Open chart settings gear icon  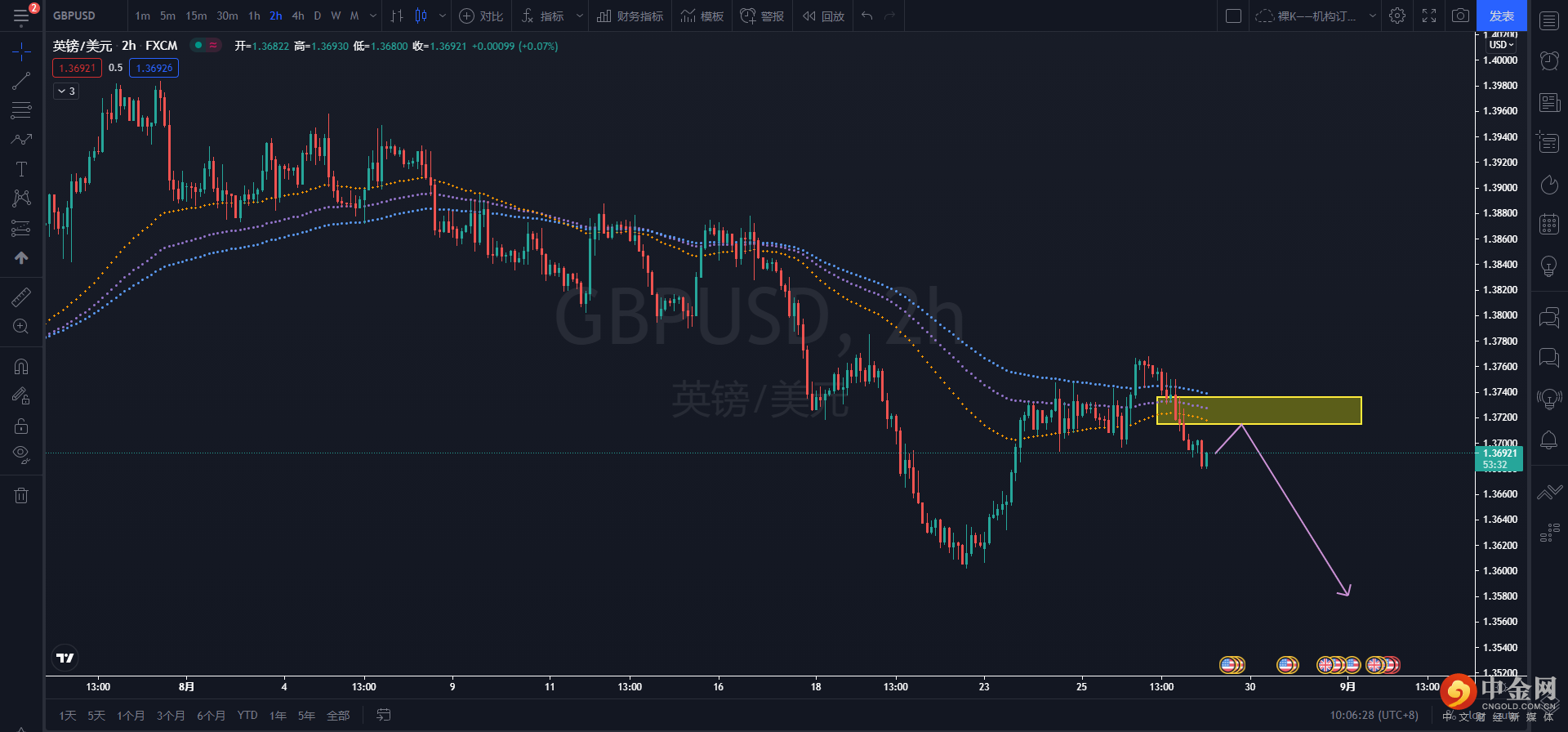[x=1397, y=16]
